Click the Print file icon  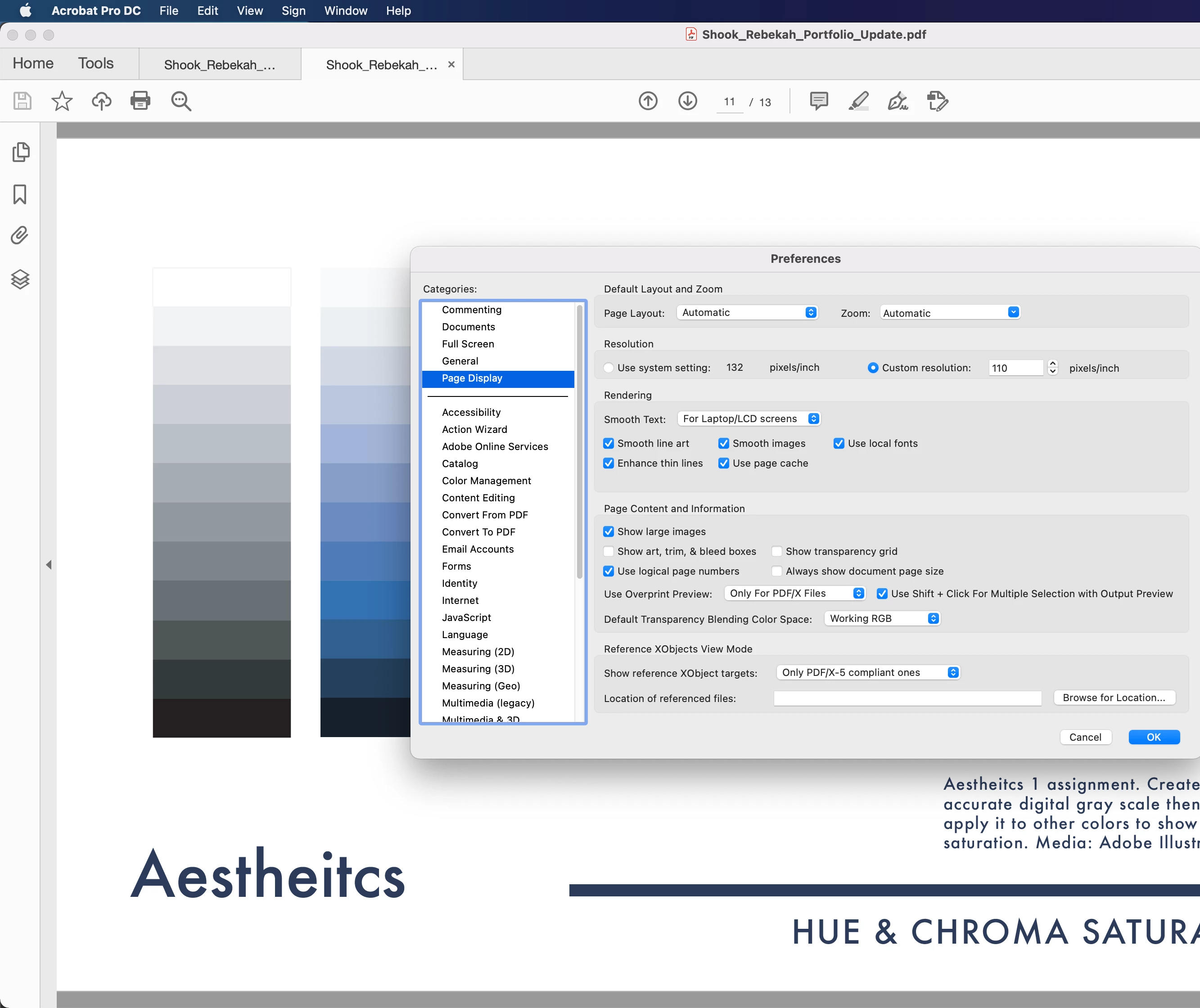pyautogui.click(x=140, y=101)
